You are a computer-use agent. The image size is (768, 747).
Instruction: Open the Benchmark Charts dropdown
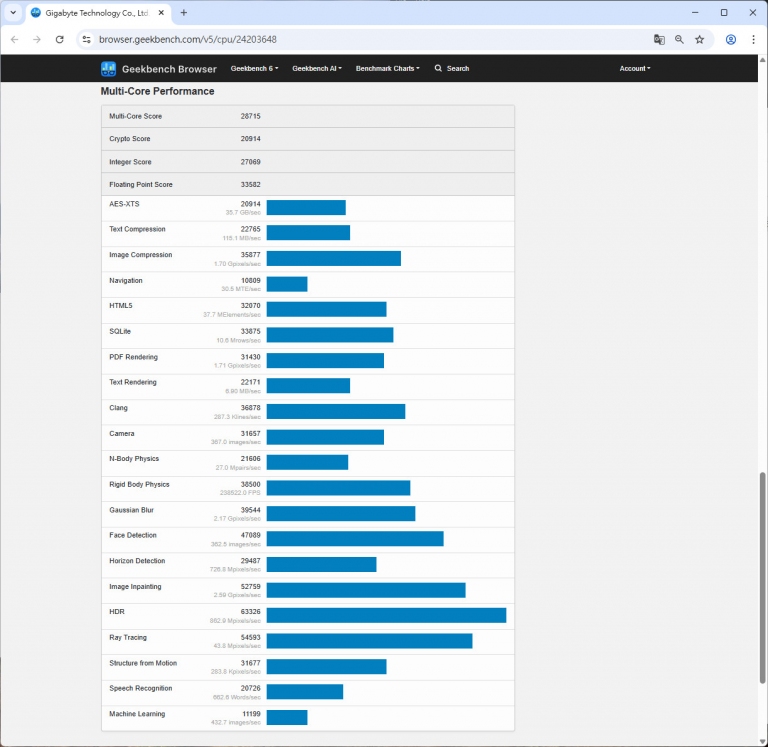click(387, 69)
